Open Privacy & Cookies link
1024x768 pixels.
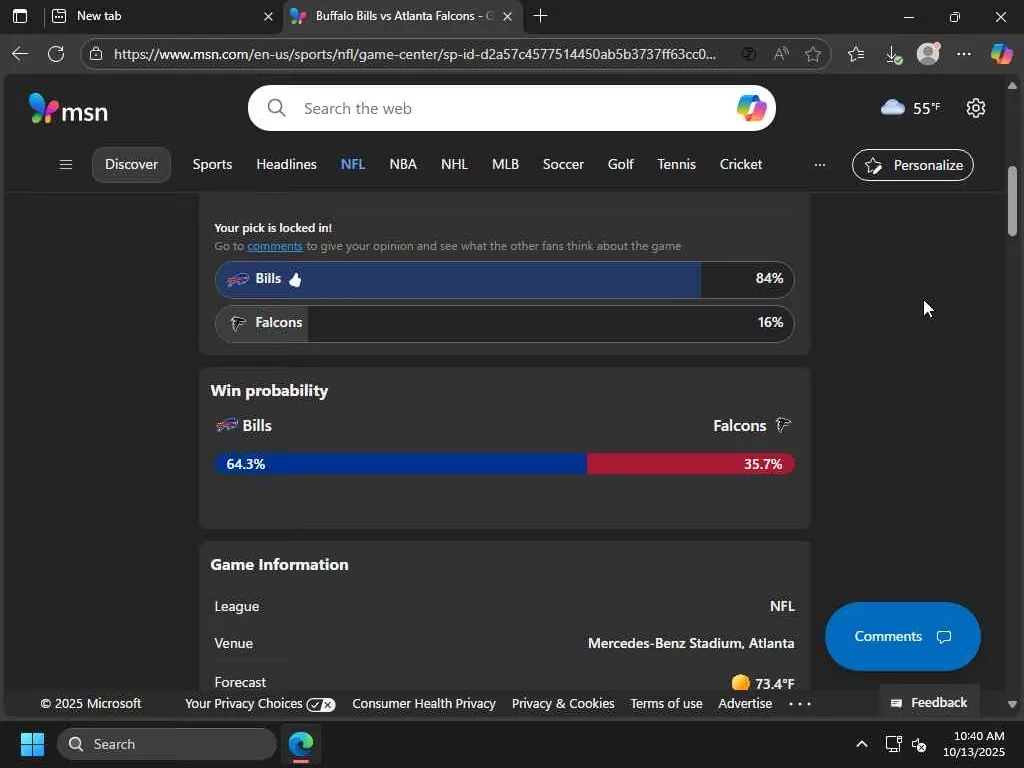coord(563,704)
